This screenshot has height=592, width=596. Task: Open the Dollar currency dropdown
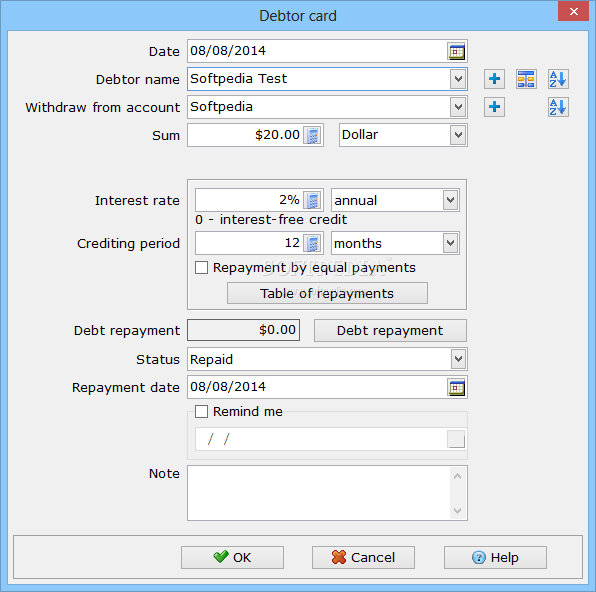click(x=458, y=135)
